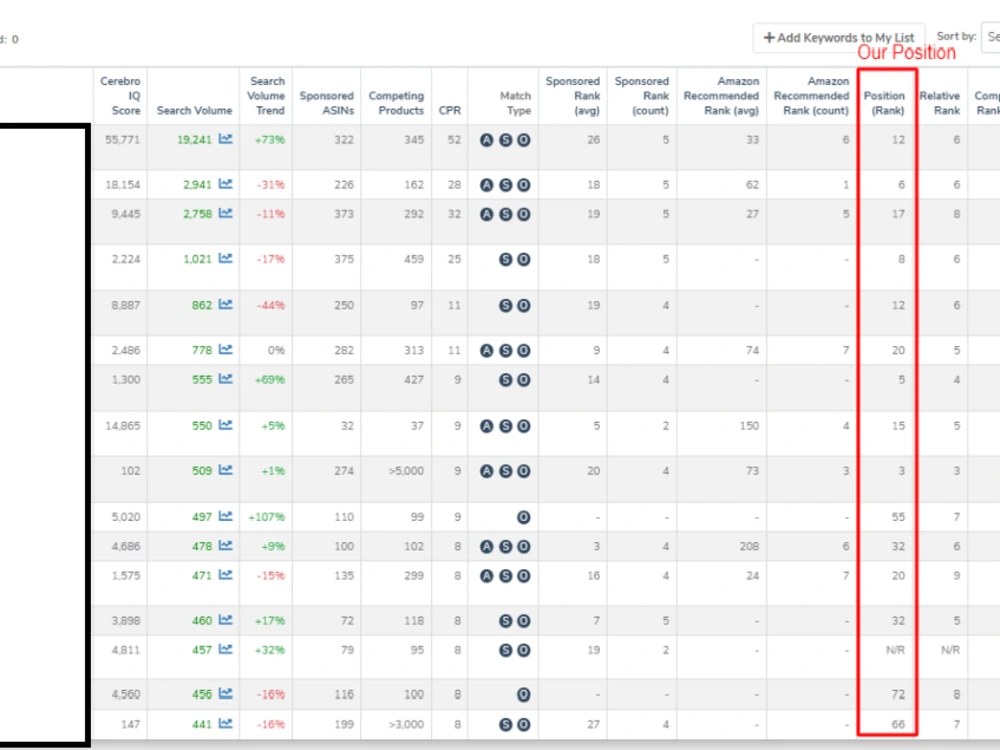Click the O match type badge in the 456 row

pyautogui.click(x=524, y=695)
